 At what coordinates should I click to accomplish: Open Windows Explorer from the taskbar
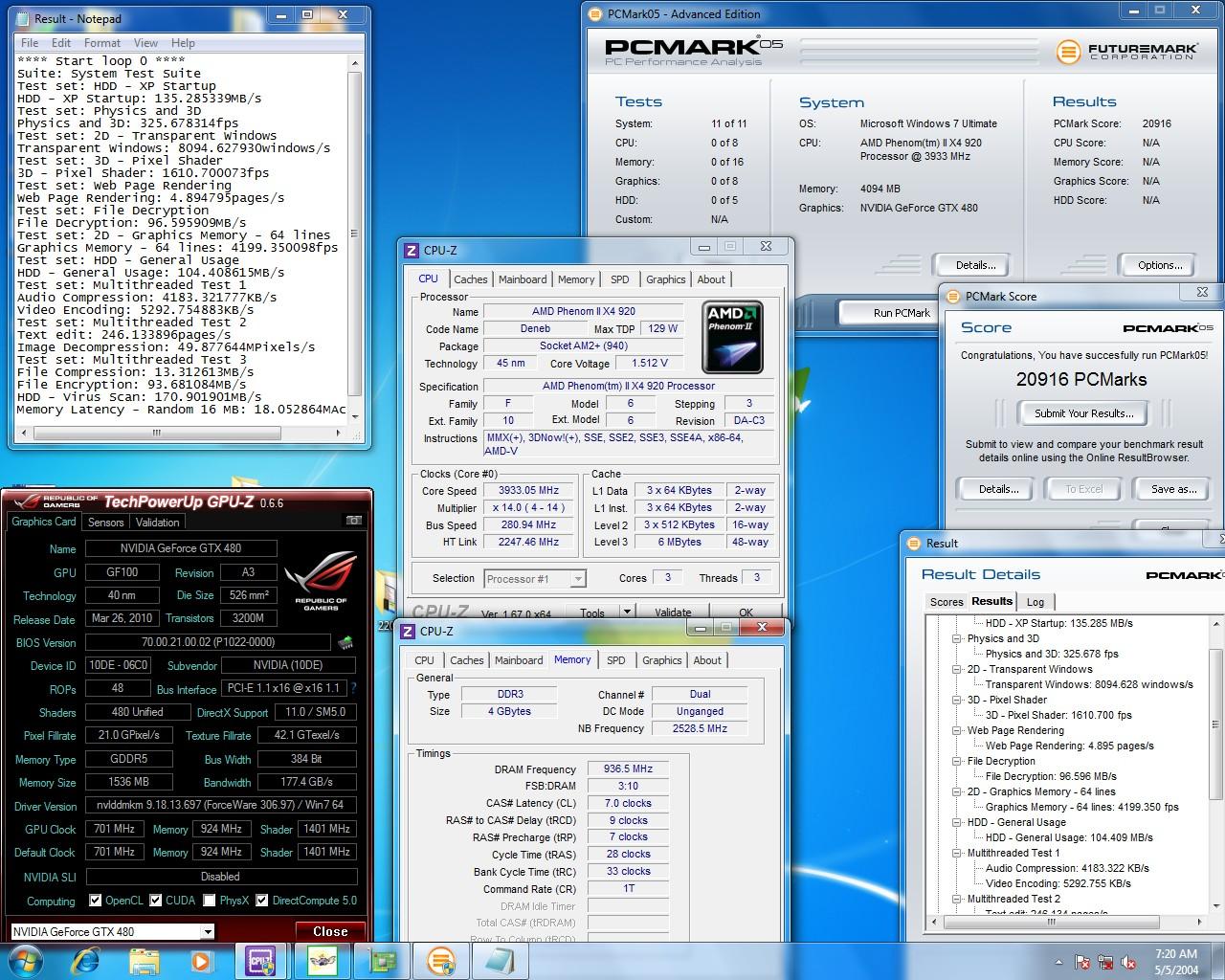pyautogui.click(x=144, y=960)
